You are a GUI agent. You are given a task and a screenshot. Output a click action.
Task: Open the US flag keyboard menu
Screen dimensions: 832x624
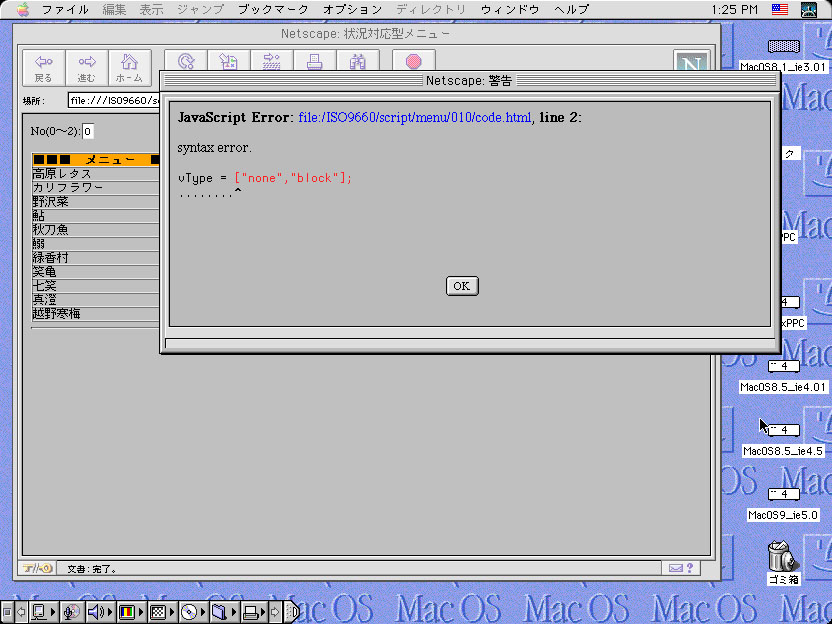tap(780, 10)
